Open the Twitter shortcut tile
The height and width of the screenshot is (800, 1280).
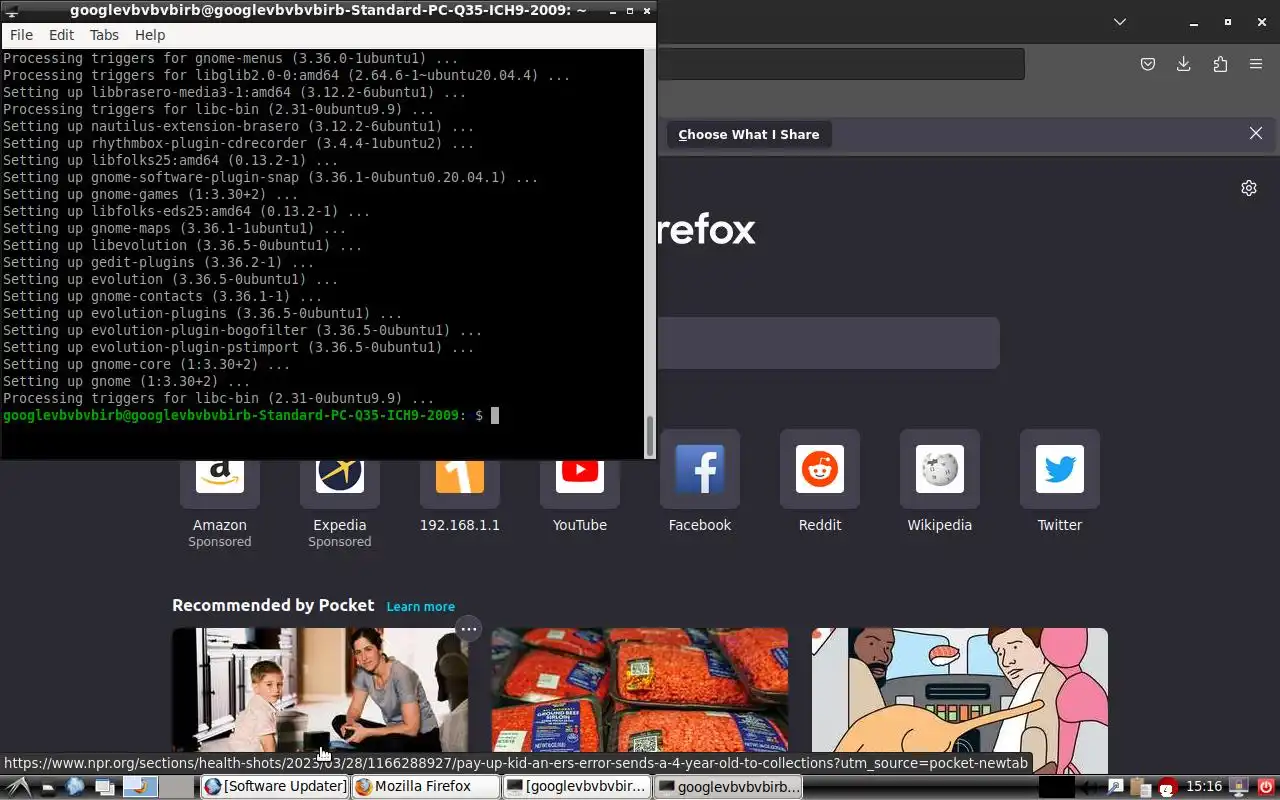click(x=1060, y=470)
